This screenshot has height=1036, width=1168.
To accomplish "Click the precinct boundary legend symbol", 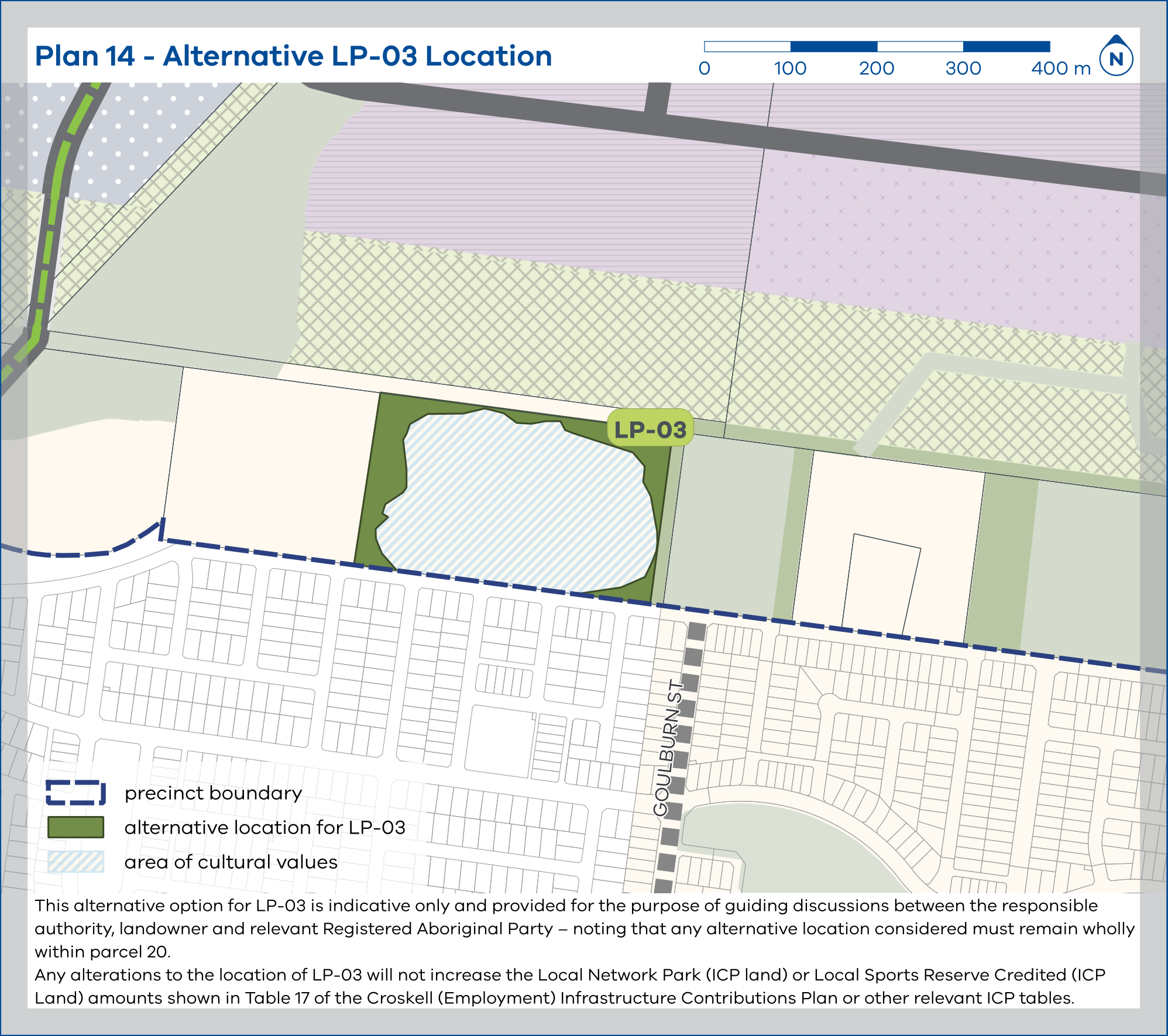I will [x=76, y=793].
